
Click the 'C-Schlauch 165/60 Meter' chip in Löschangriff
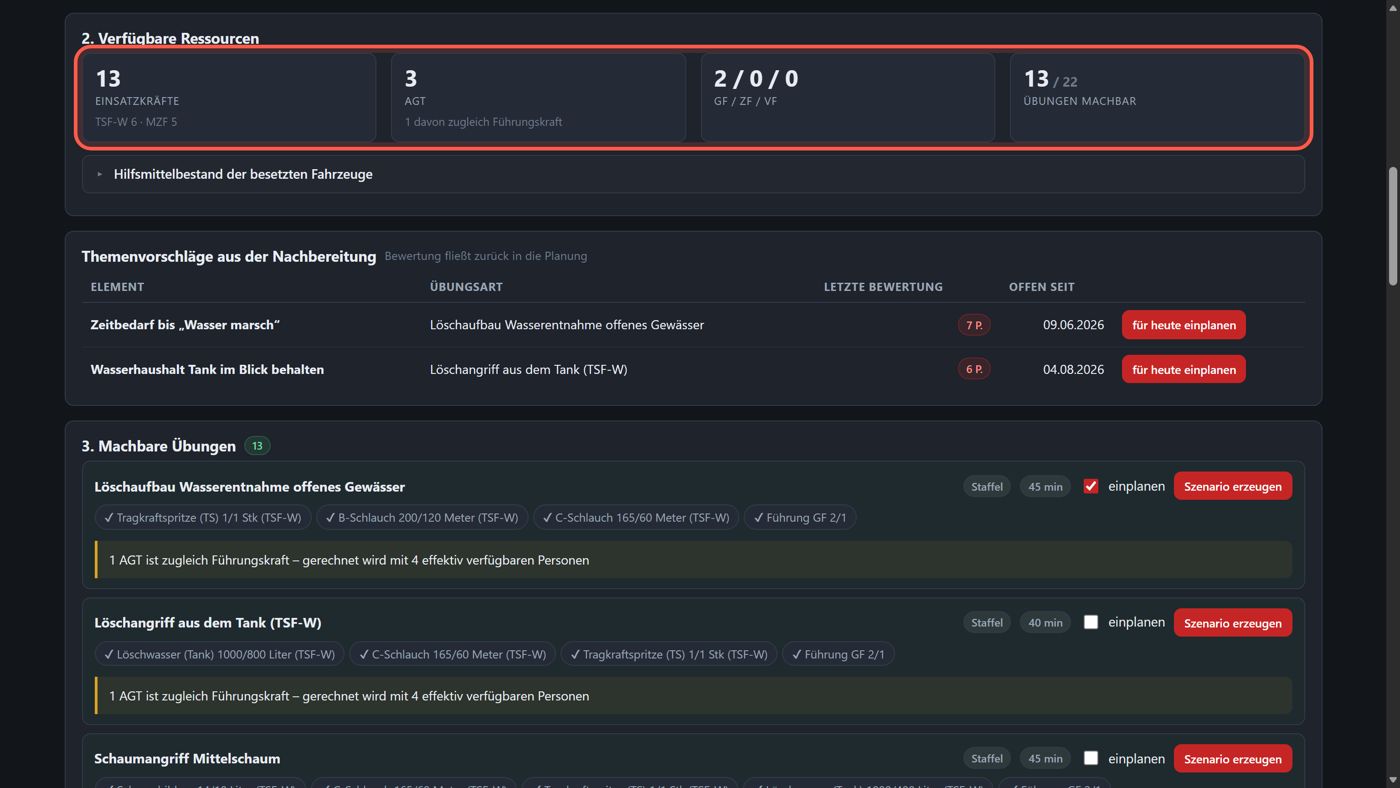pos(453,654)
